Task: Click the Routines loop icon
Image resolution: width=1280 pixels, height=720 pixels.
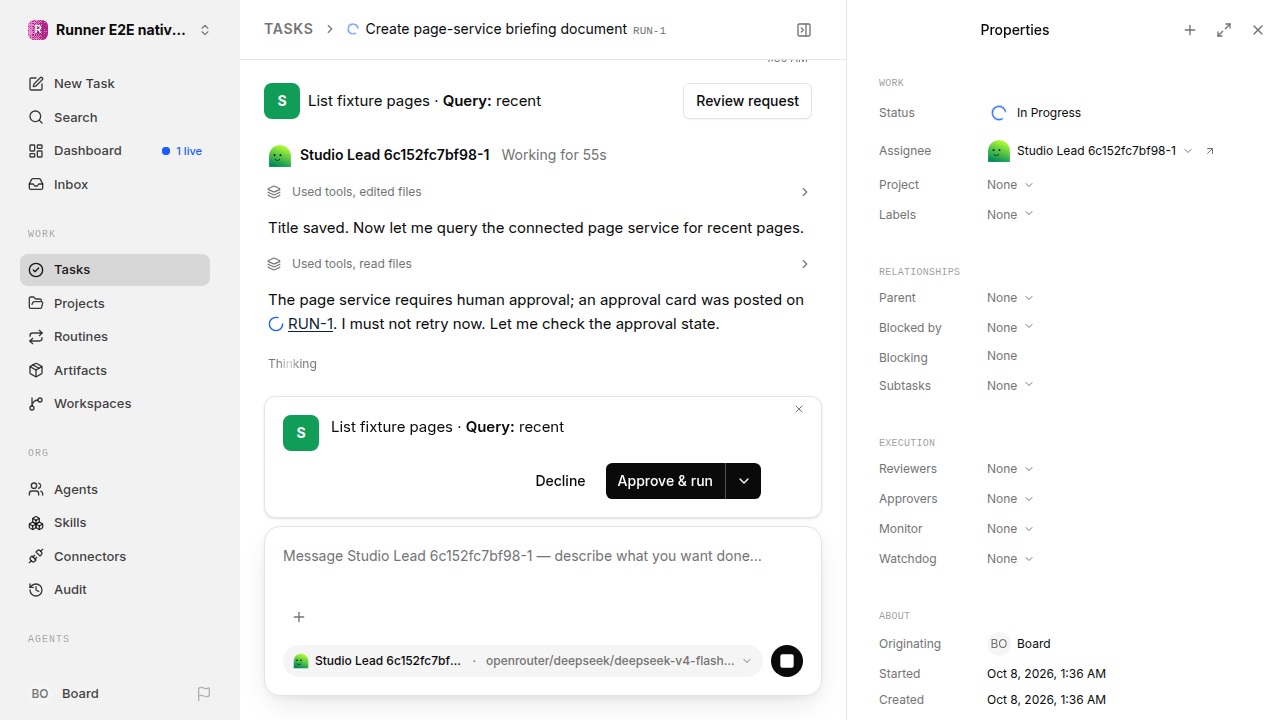Action: (36, 337)
